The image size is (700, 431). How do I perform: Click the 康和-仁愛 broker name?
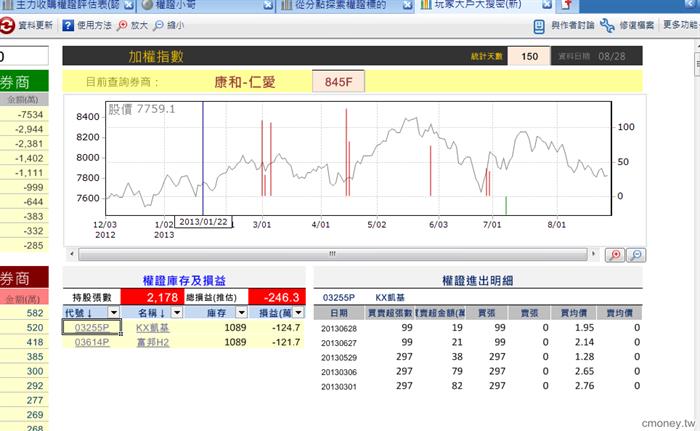point(245,82)
